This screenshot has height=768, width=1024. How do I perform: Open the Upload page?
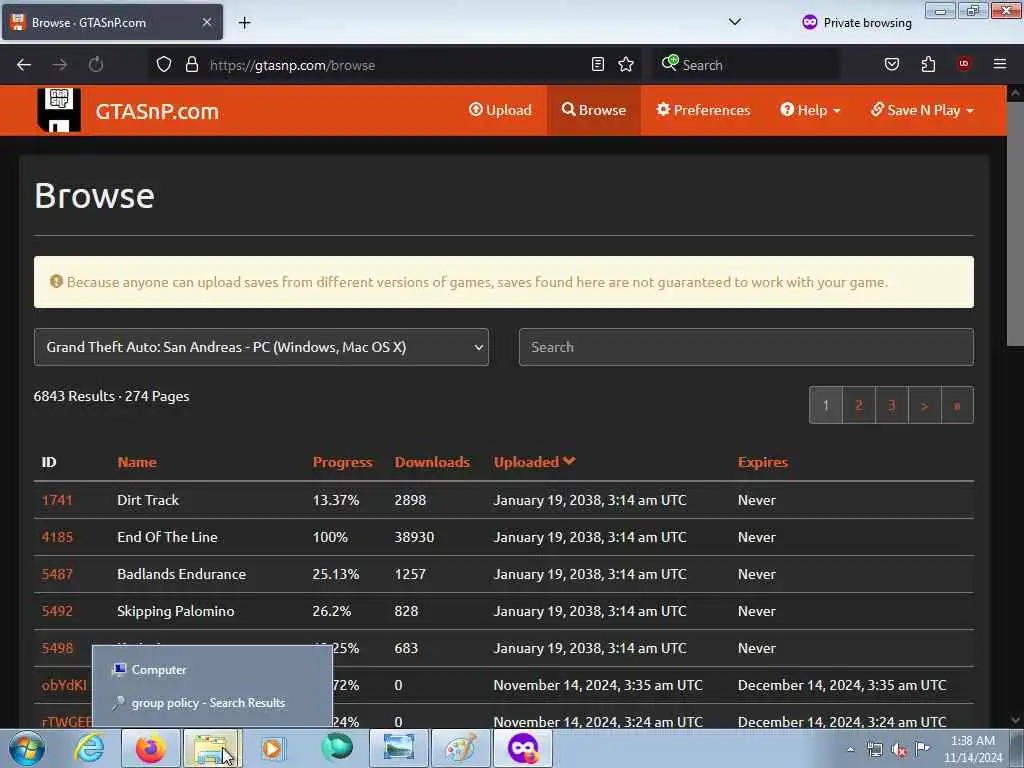tap(500, 110)
